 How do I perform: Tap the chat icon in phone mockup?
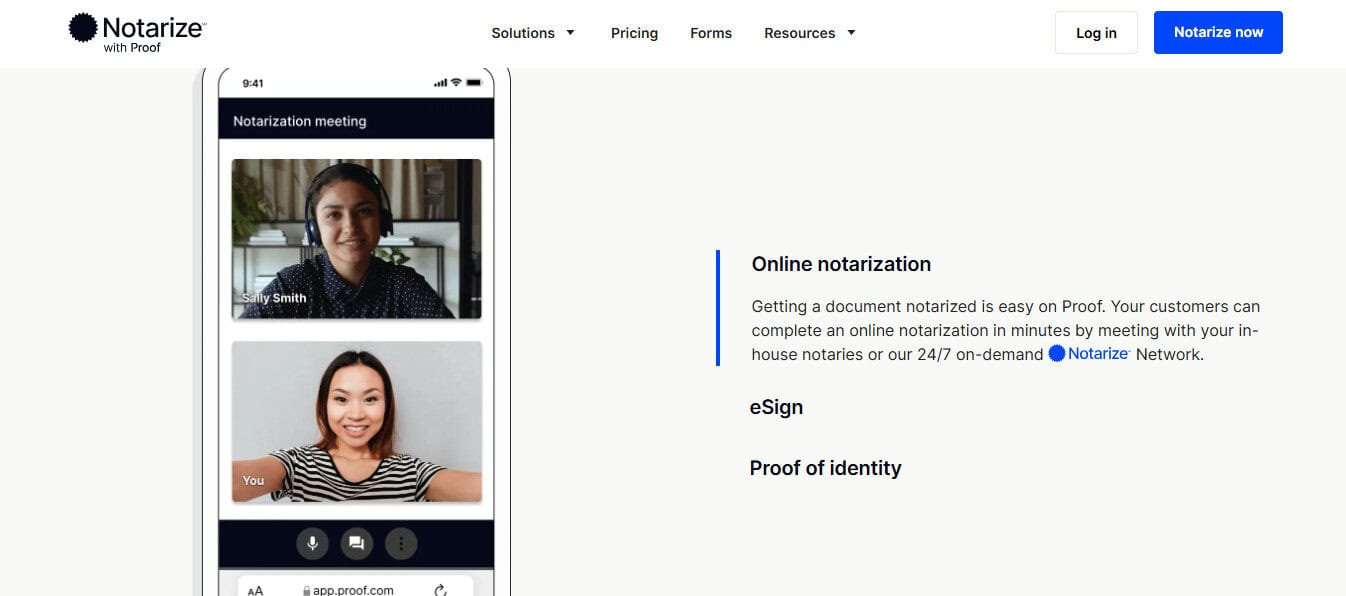[x=356, y=543]
